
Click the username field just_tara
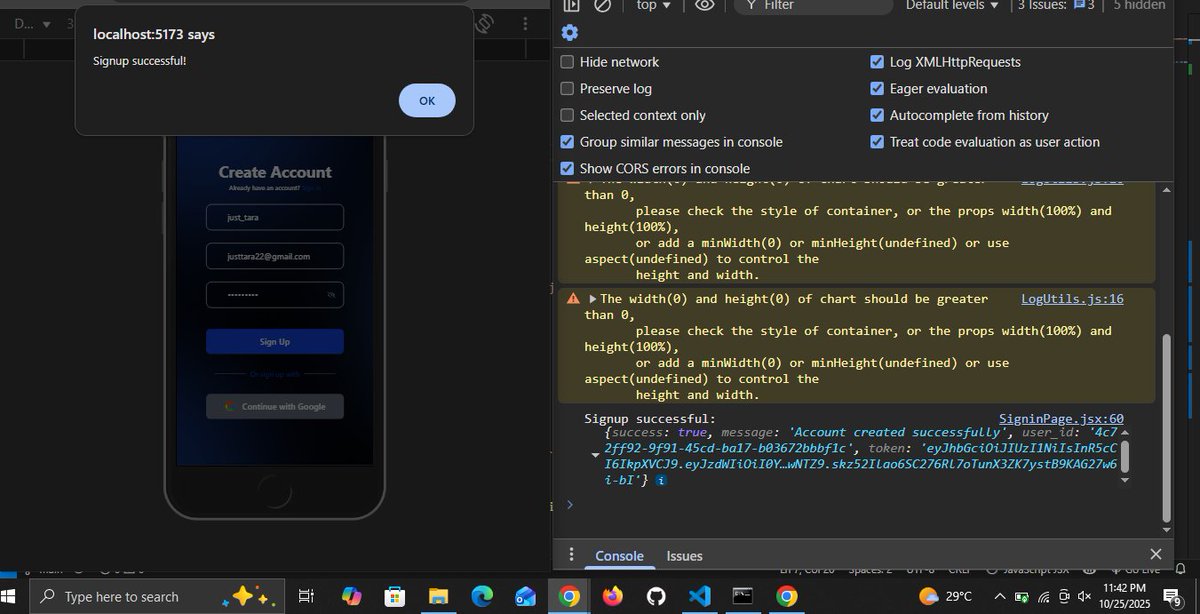point(274,217)
